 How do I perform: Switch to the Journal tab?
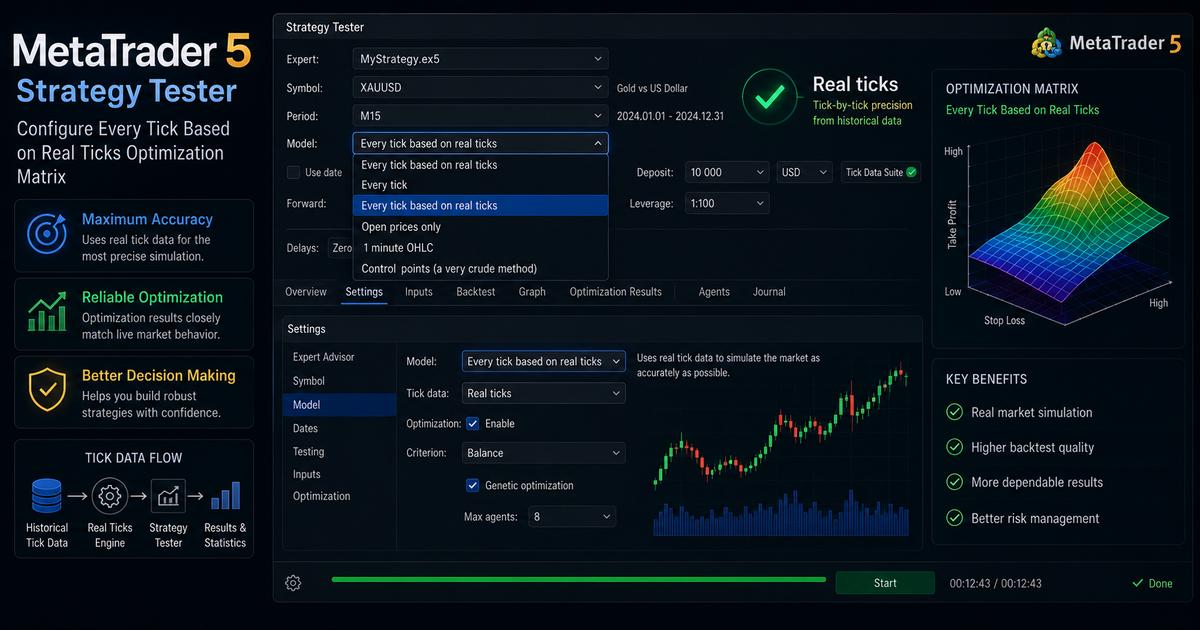769,292
